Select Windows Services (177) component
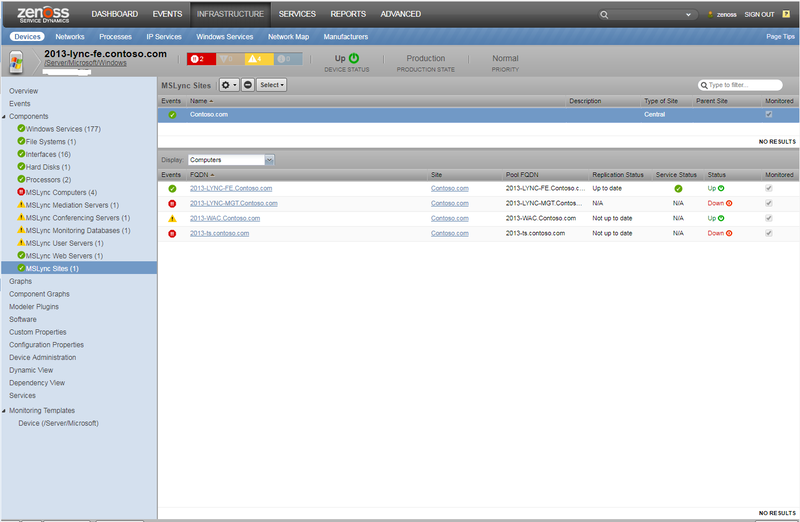The height and width of the screenshot is (522, 800). click(x=63, y=129)
